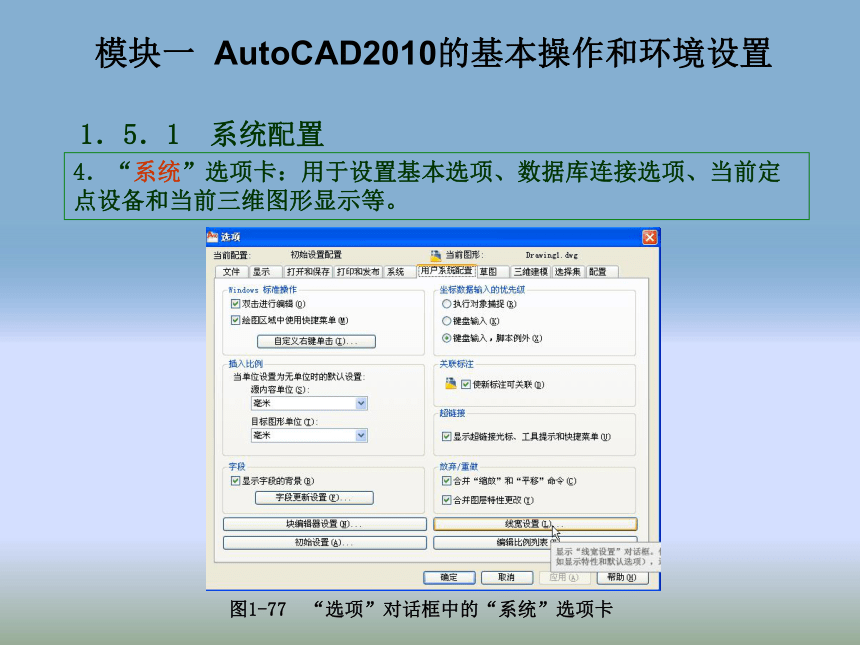Click the 当单位设置为无单位时的默认设置 text
This screenshot has height=645, width=860.
pos(299,376)
